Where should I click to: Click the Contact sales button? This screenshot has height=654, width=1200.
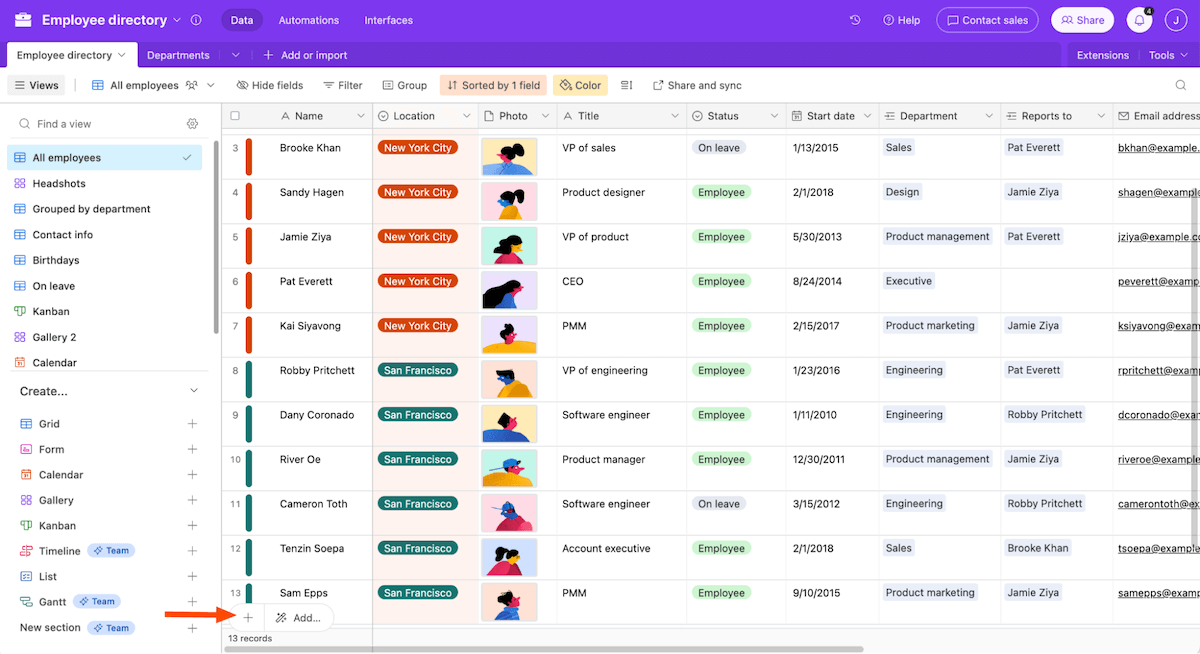pos(987,19)
